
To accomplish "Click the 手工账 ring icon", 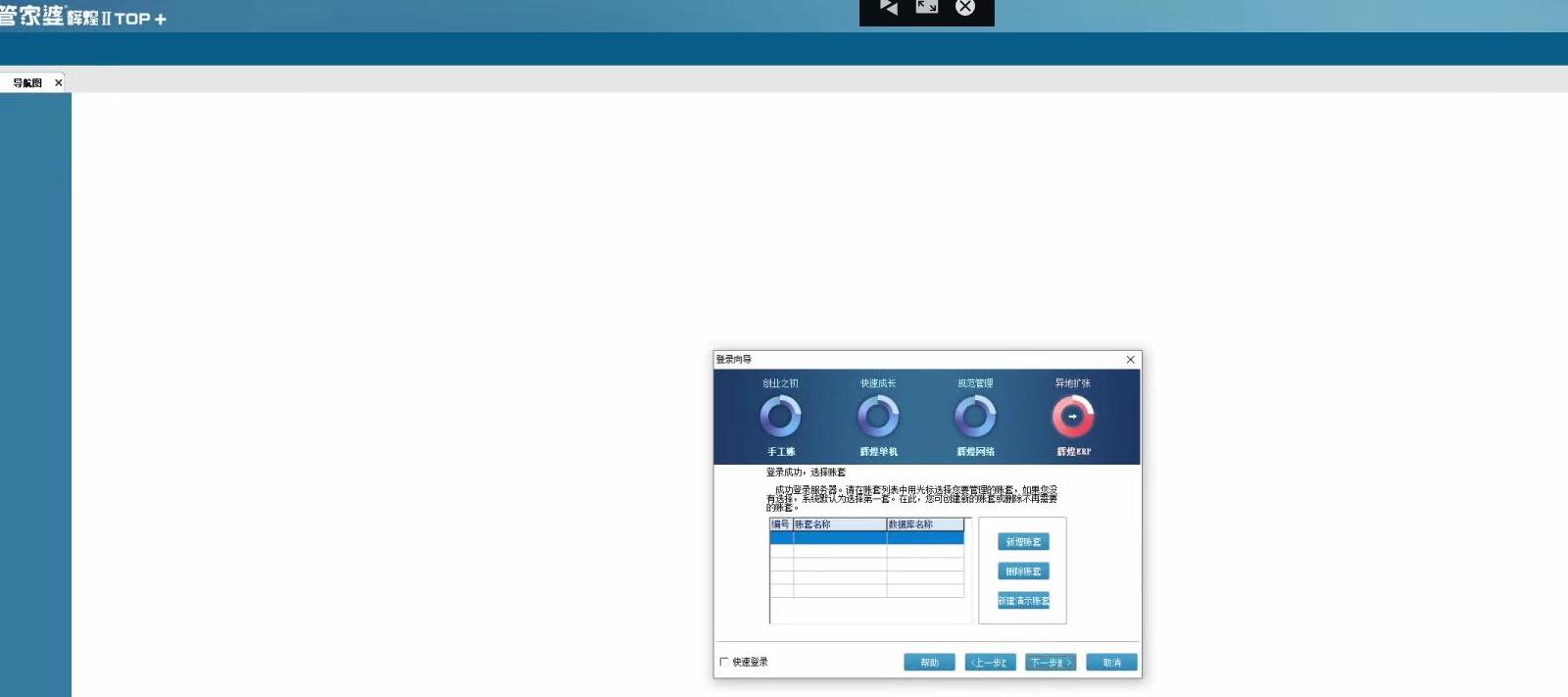I will coord(780,417).
